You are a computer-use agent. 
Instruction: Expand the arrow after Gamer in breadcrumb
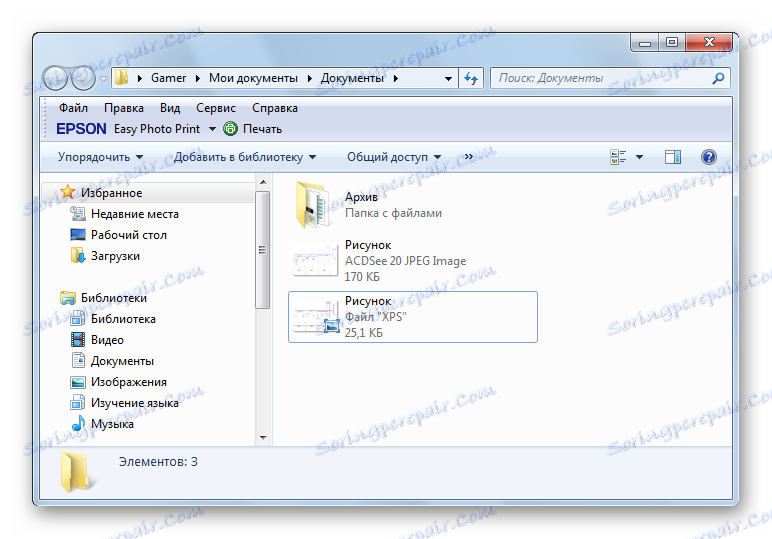[x=197, y=78]
